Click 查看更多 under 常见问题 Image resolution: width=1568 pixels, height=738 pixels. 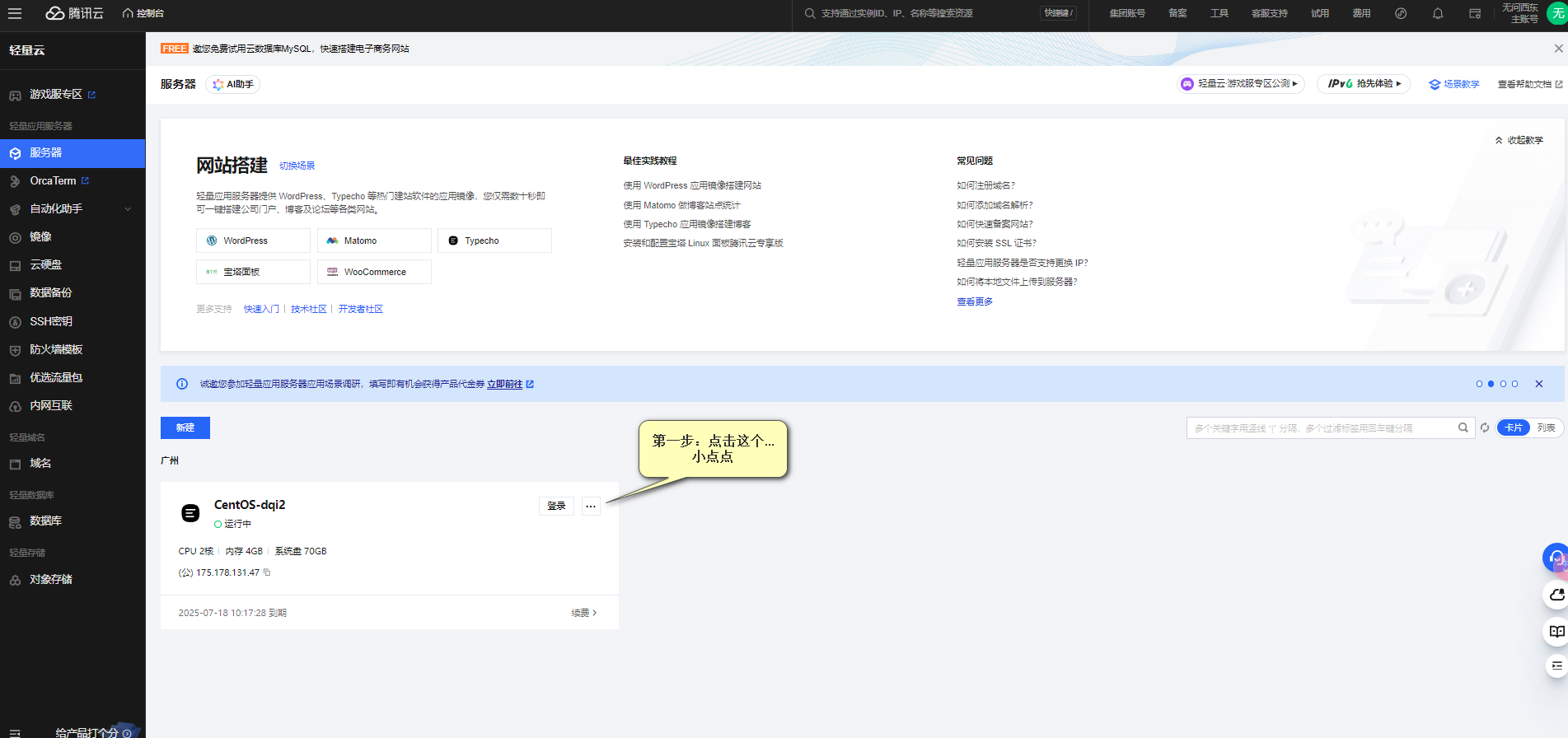point(975,301)
